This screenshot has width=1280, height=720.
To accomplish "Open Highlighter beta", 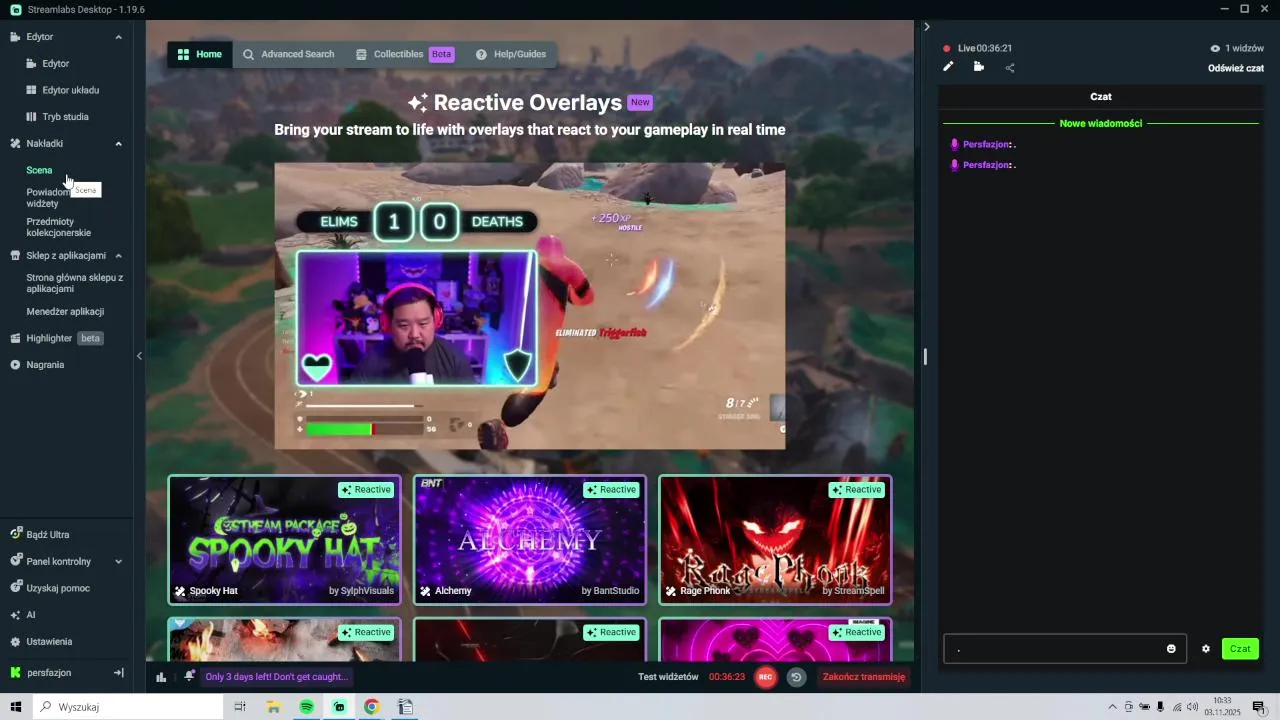I will (x=57, y=338).
